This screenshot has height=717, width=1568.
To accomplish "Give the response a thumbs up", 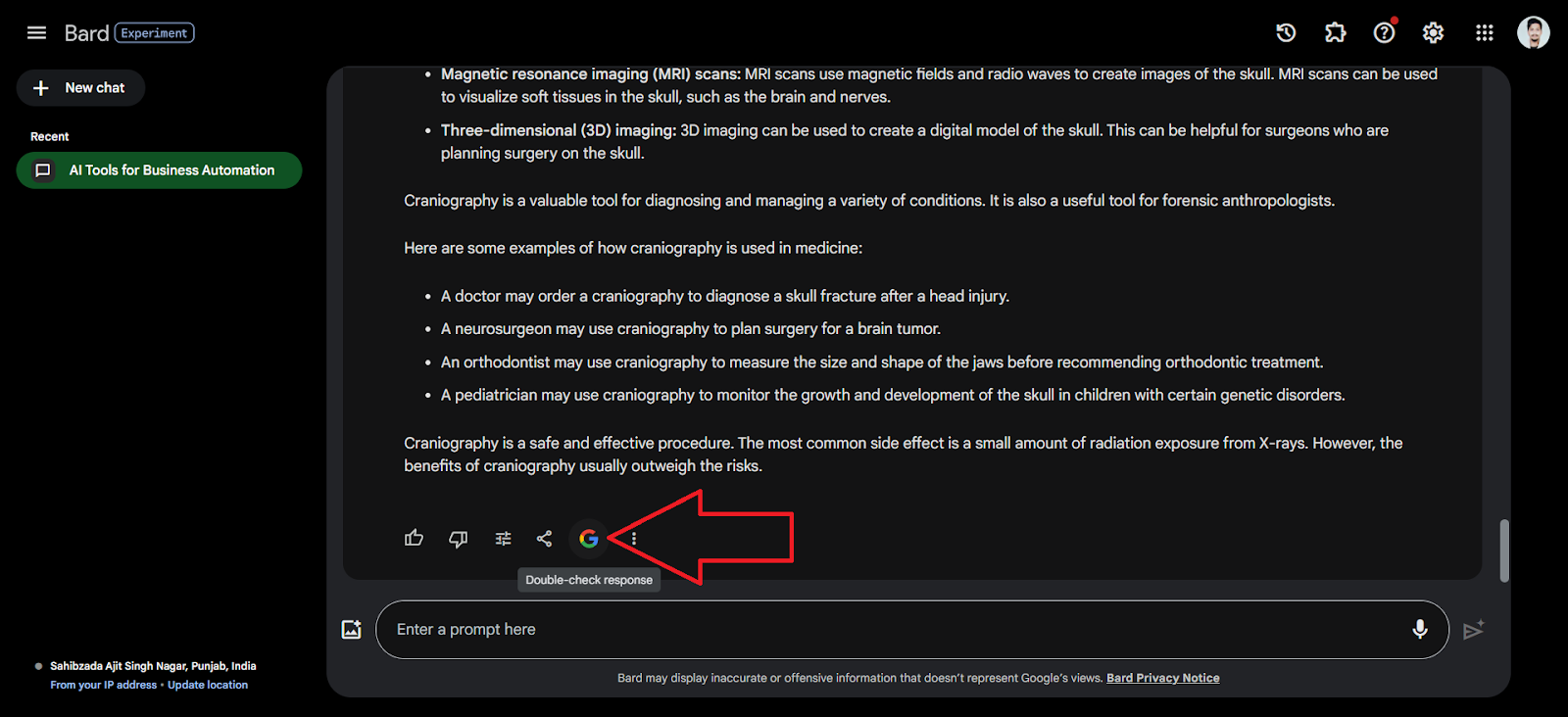I will (414, 538).
